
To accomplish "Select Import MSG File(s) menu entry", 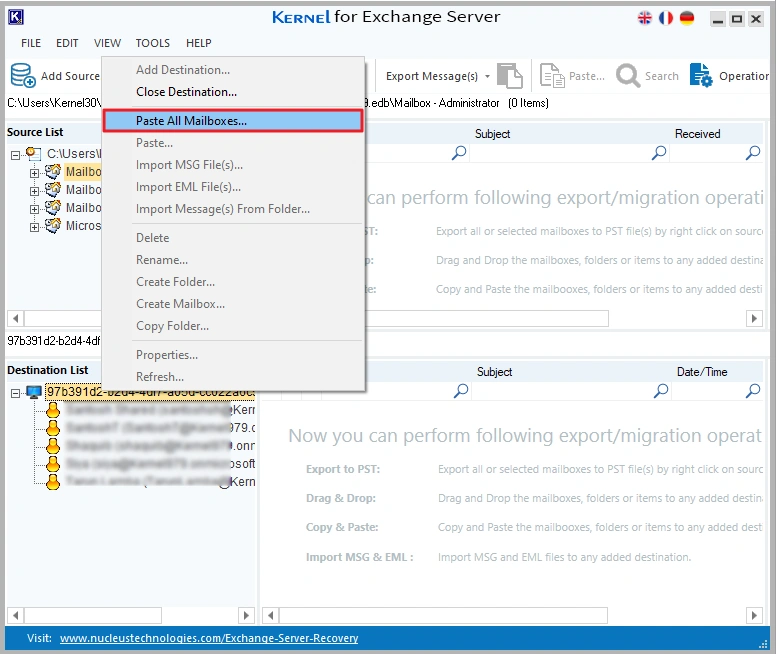I will coord(233,165).
